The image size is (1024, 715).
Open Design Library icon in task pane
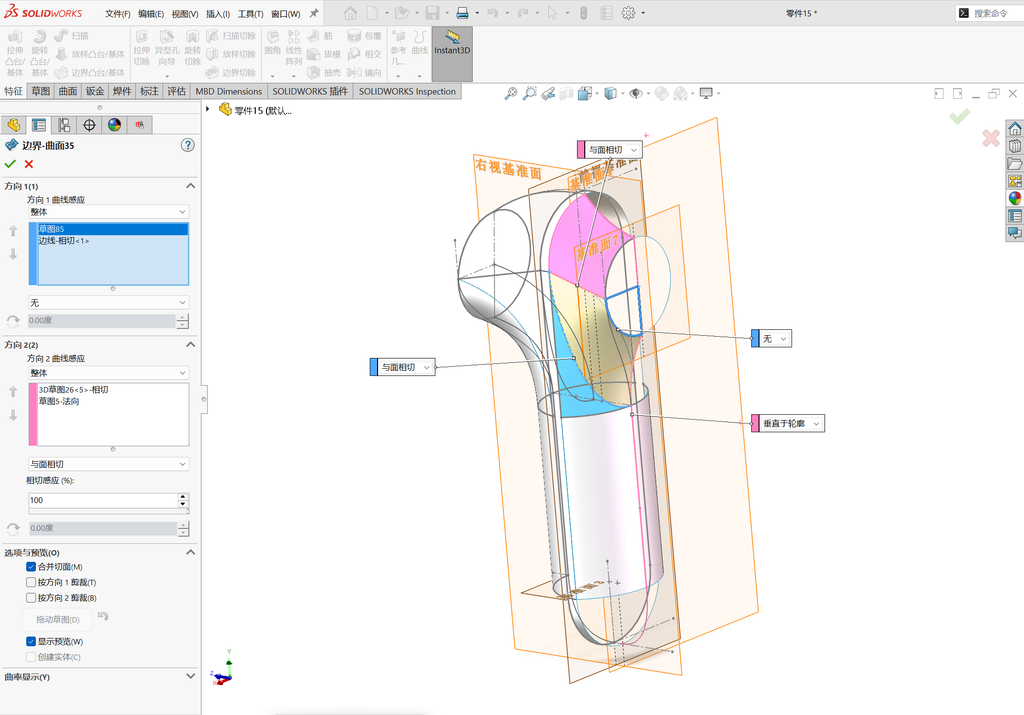point(1014,146)
